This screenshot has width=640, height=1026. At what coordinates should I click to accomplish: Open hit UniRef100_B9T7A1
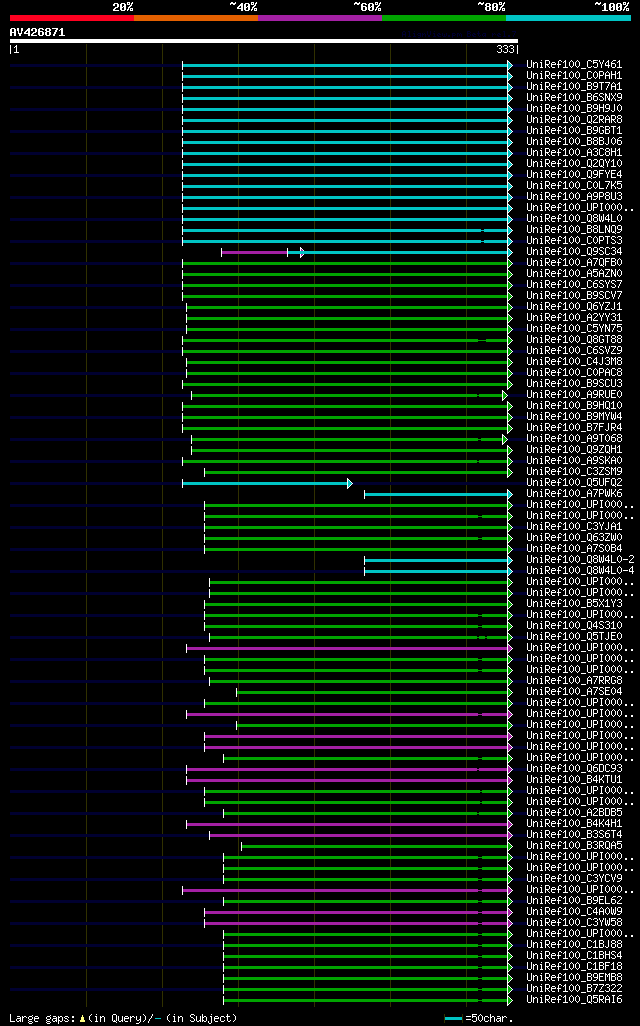[x=574, y=86]
